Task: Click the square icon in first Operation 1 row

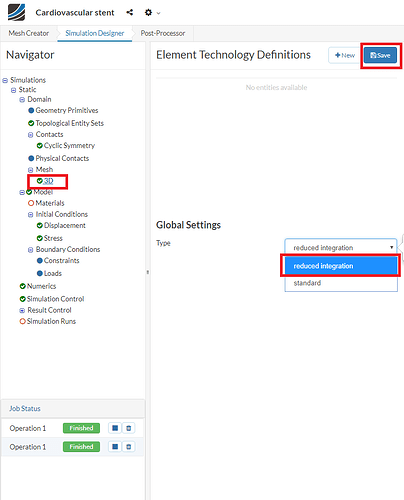Action: click(115, 428)
